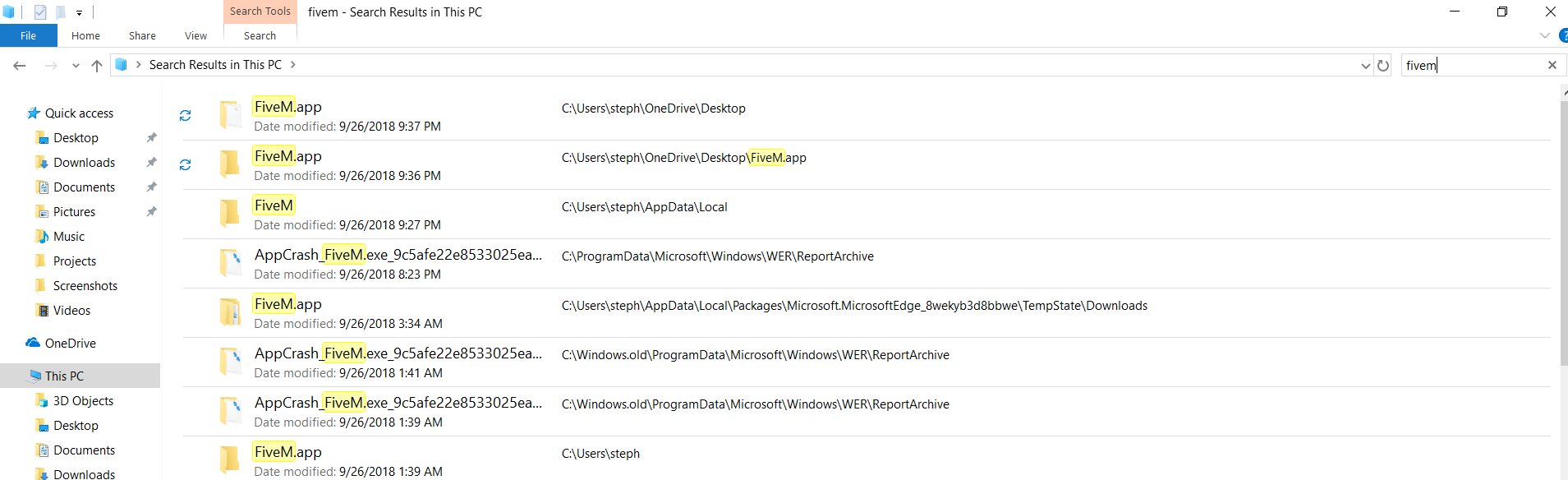Click the OneDrive cloud icon in sidebar
Image resolution: width=1568 pixels, height=480 pixels.
33,343
